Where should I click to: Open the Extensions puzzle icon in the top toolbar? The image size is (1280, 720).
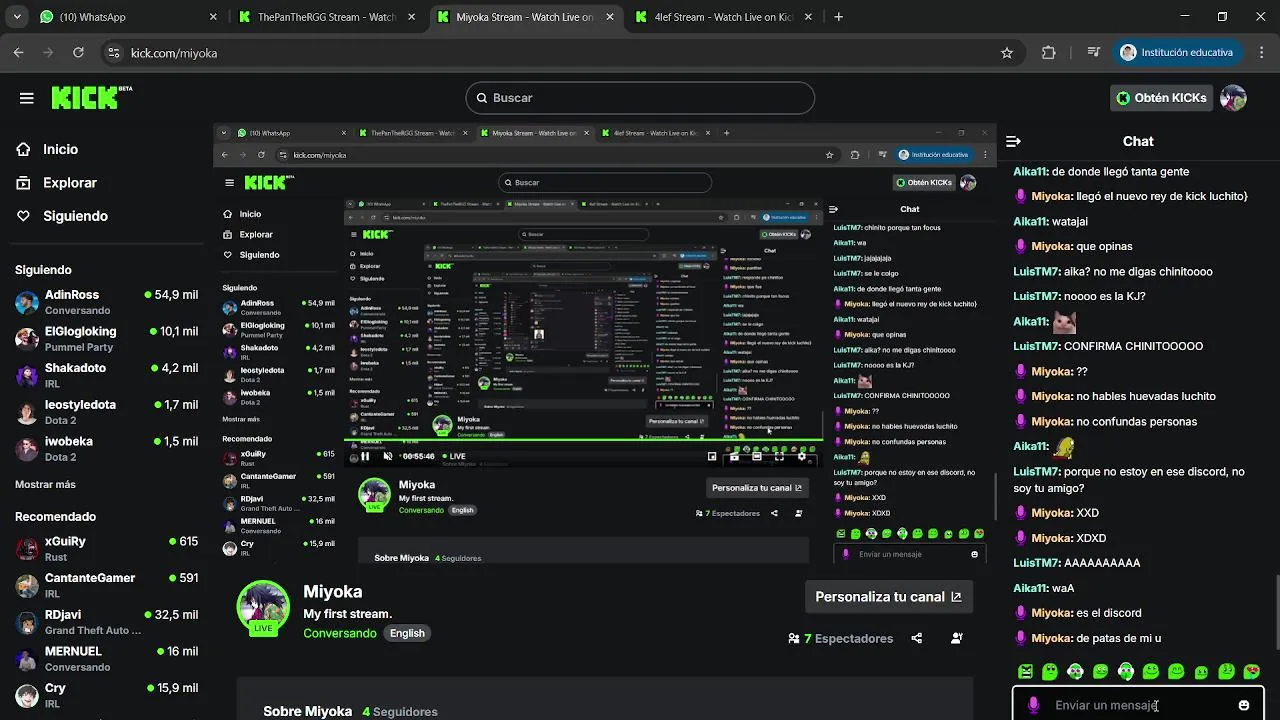pyautogui.click(x=1048, y=53)
